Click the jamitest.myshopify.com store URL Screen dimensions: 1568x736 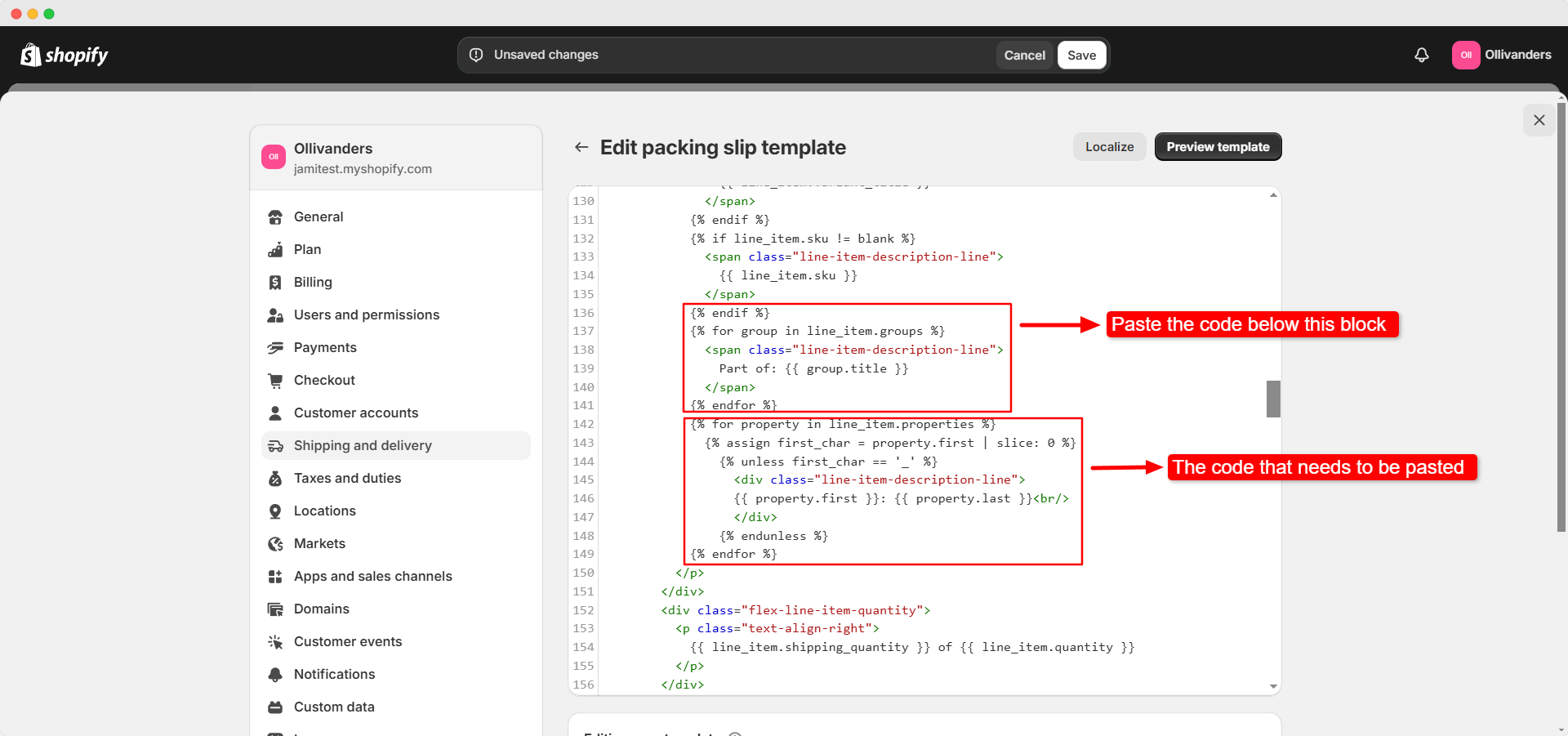pos(363,169)
